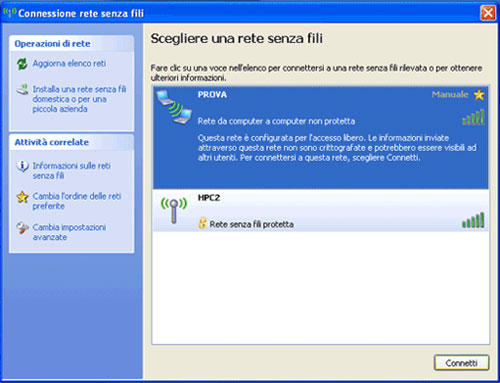Click PROVA's signal strength bars
Viewport: 500px width, 383px height.
coord(473,117)
